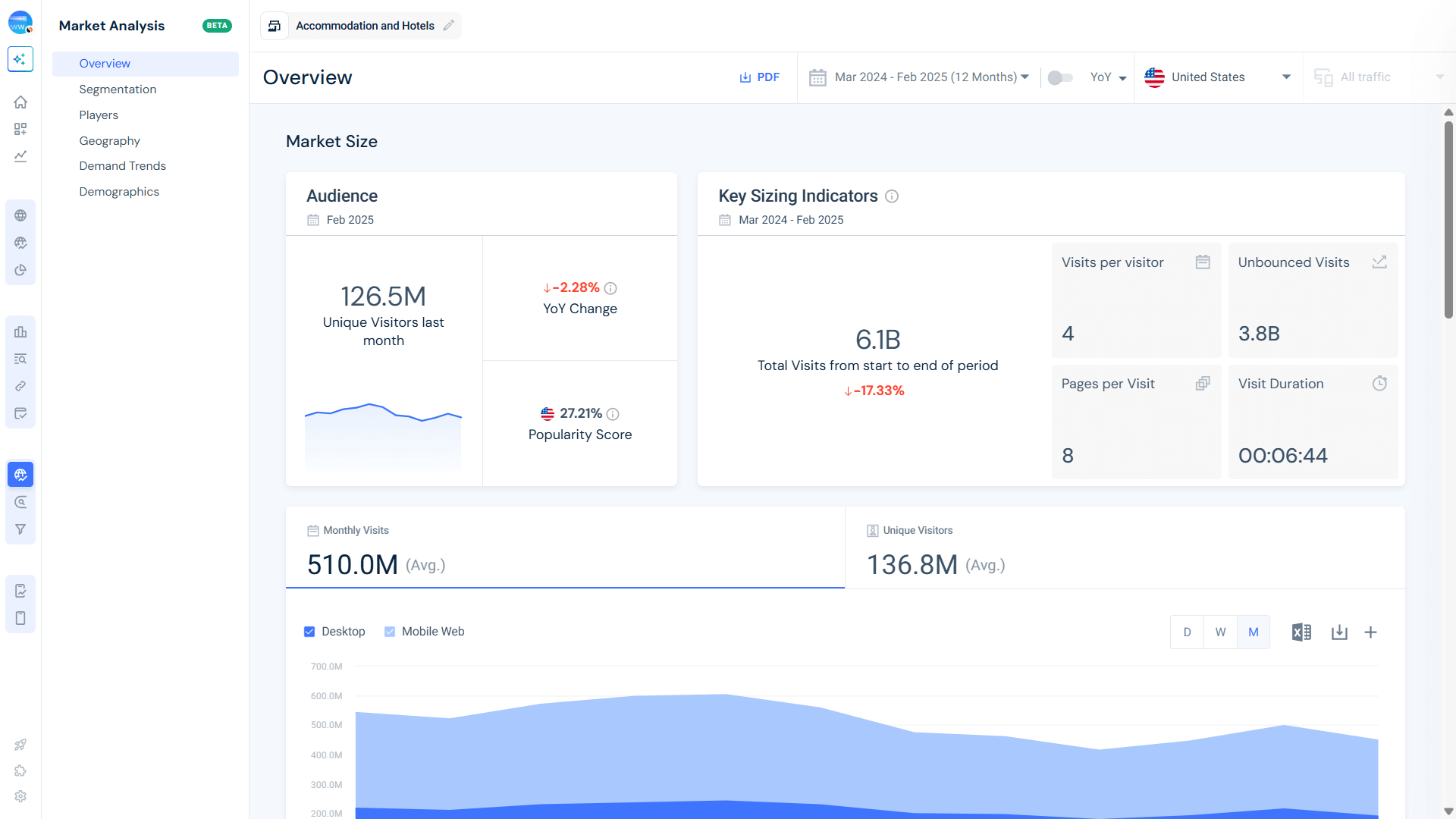Open the home icon in left sidebar

(20, 102)
